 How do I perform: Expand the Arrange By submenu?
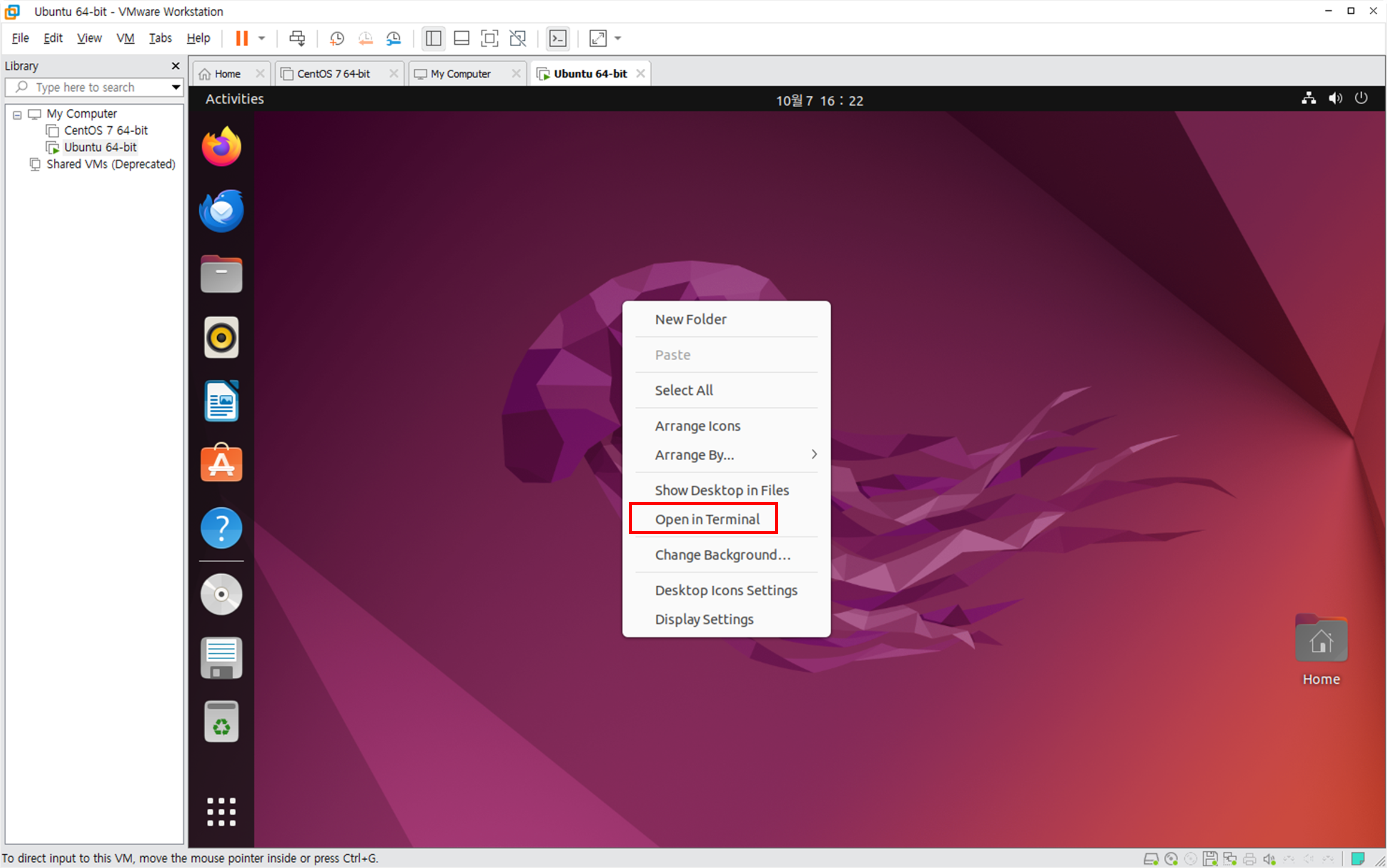(726, 455)
